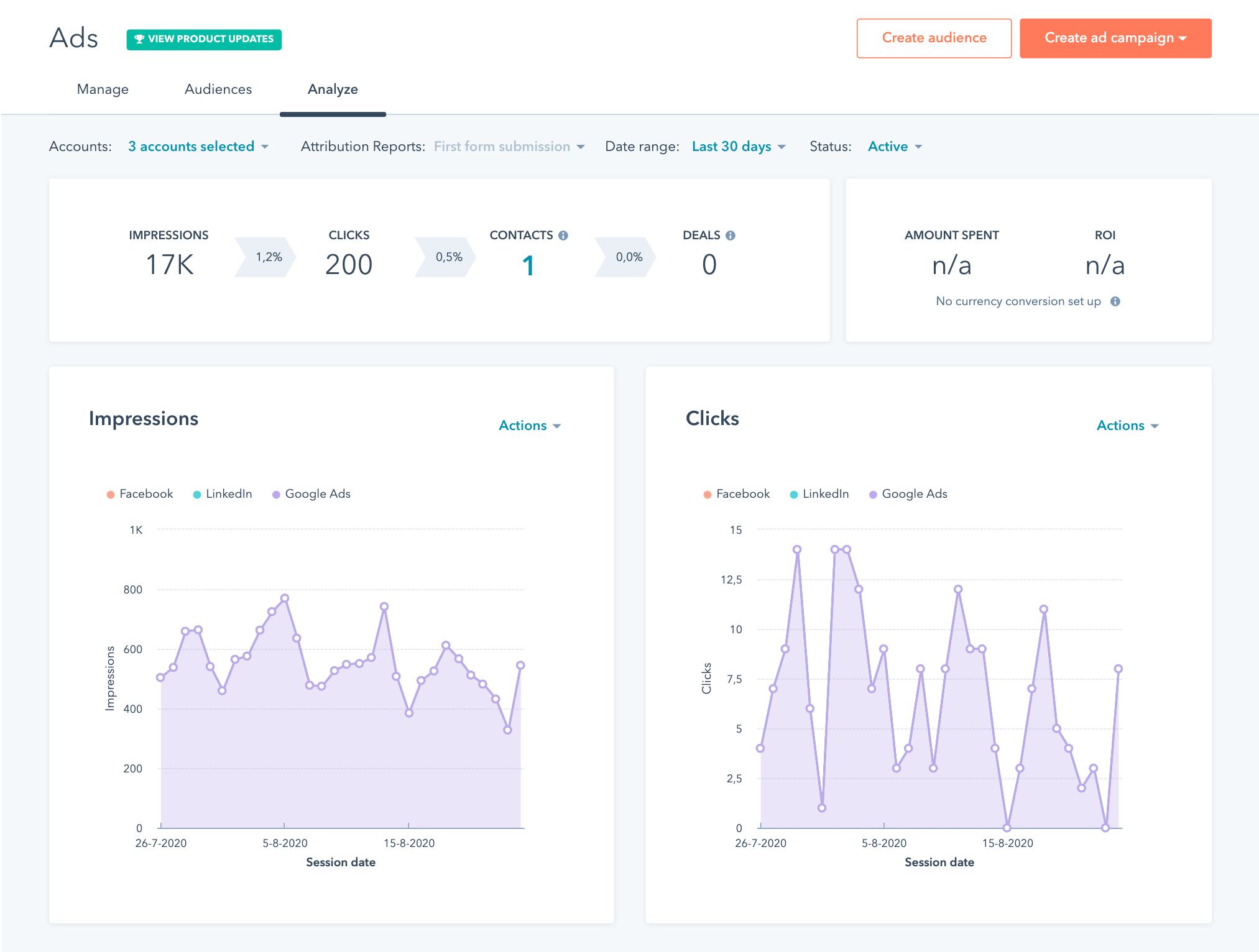Click the Clicks chart title
The width and height of the screenshot is (1259, 952).
click(713, 419)
